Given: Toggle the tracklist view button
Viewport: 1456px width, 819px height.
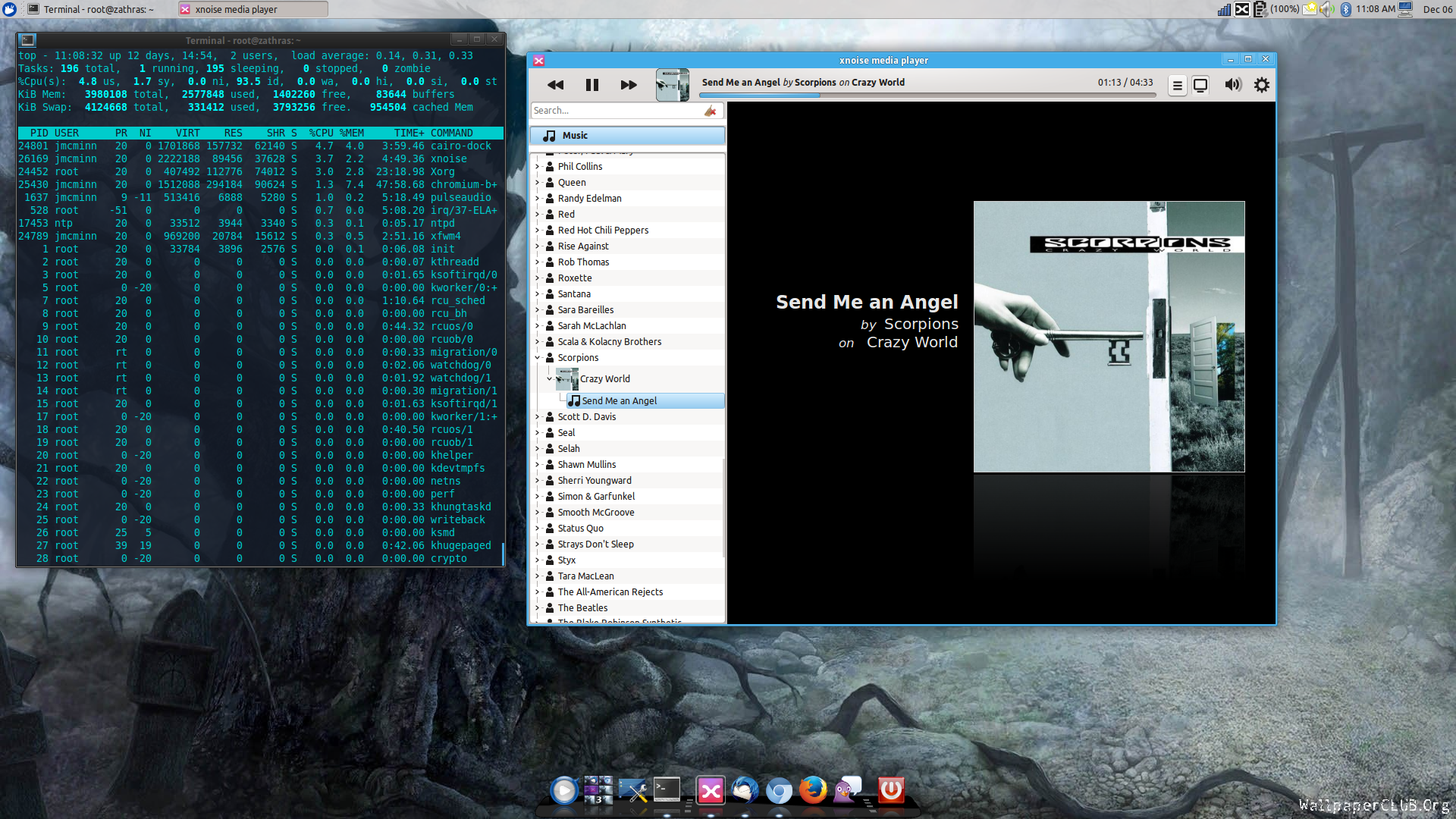Looking at the screenshot, I should 1177,85.
